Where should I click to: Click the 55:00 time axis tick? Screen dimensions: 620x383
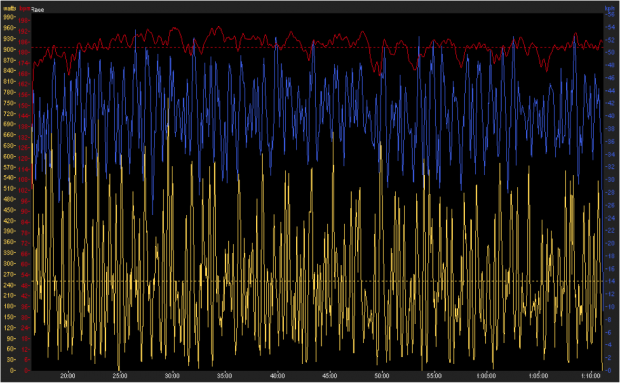pos(434,375)
